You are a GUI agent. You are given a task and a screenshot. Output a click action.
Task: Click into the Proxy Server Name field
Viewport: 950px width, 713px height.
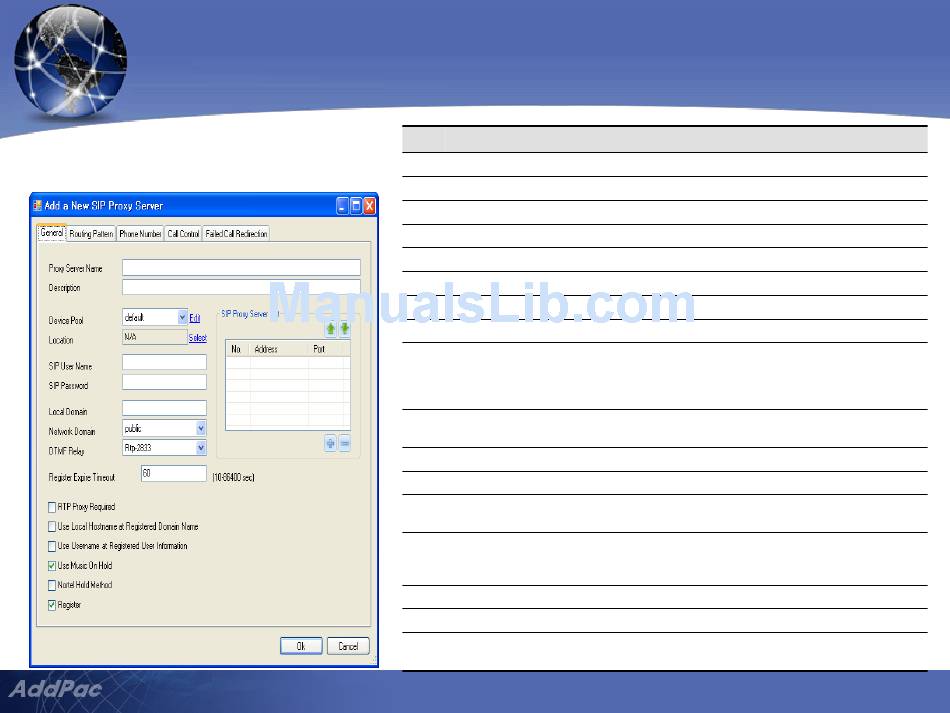point(240,268)
